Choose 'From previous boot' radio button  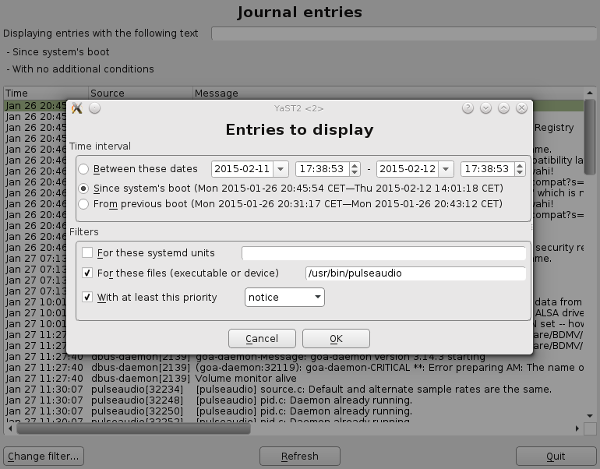[84, 204]
